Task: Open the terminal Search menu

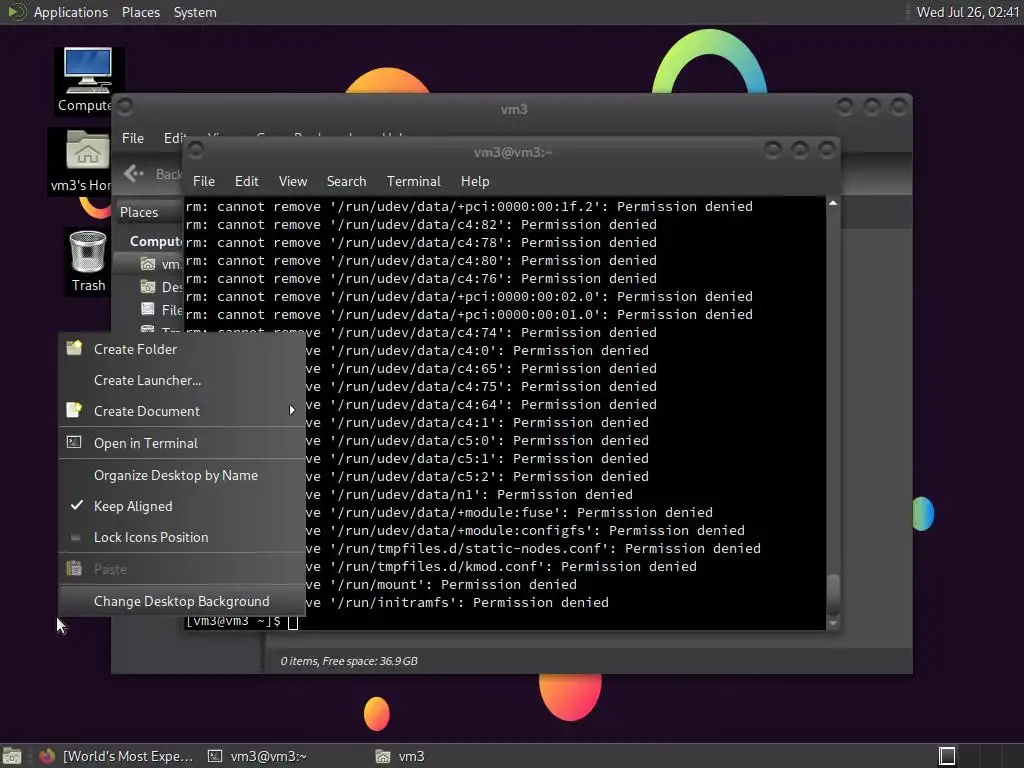Action: click(x=346, y=181)
